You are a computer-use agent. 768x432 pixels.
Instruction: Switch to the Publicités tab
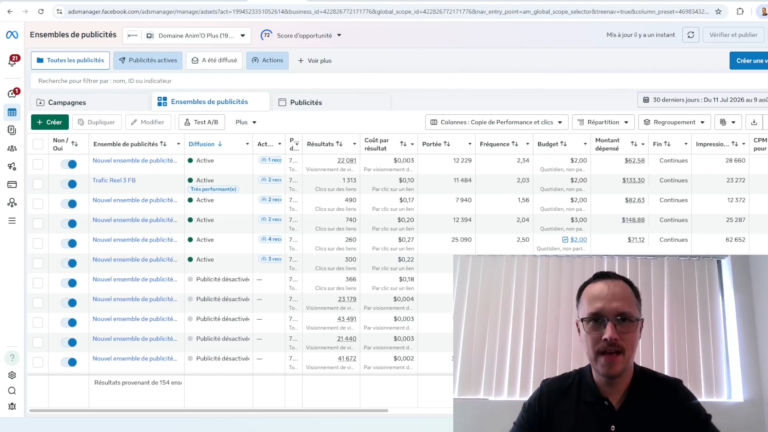331,102
